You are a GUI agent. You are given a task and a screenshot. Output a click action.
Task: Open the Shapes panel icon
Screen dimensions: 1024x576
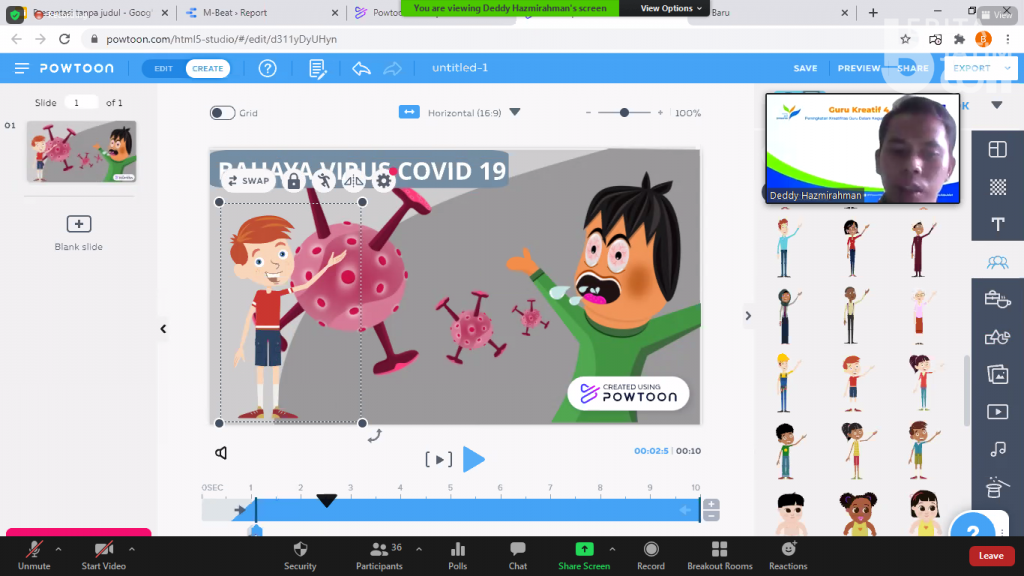[x=997, y=337]
